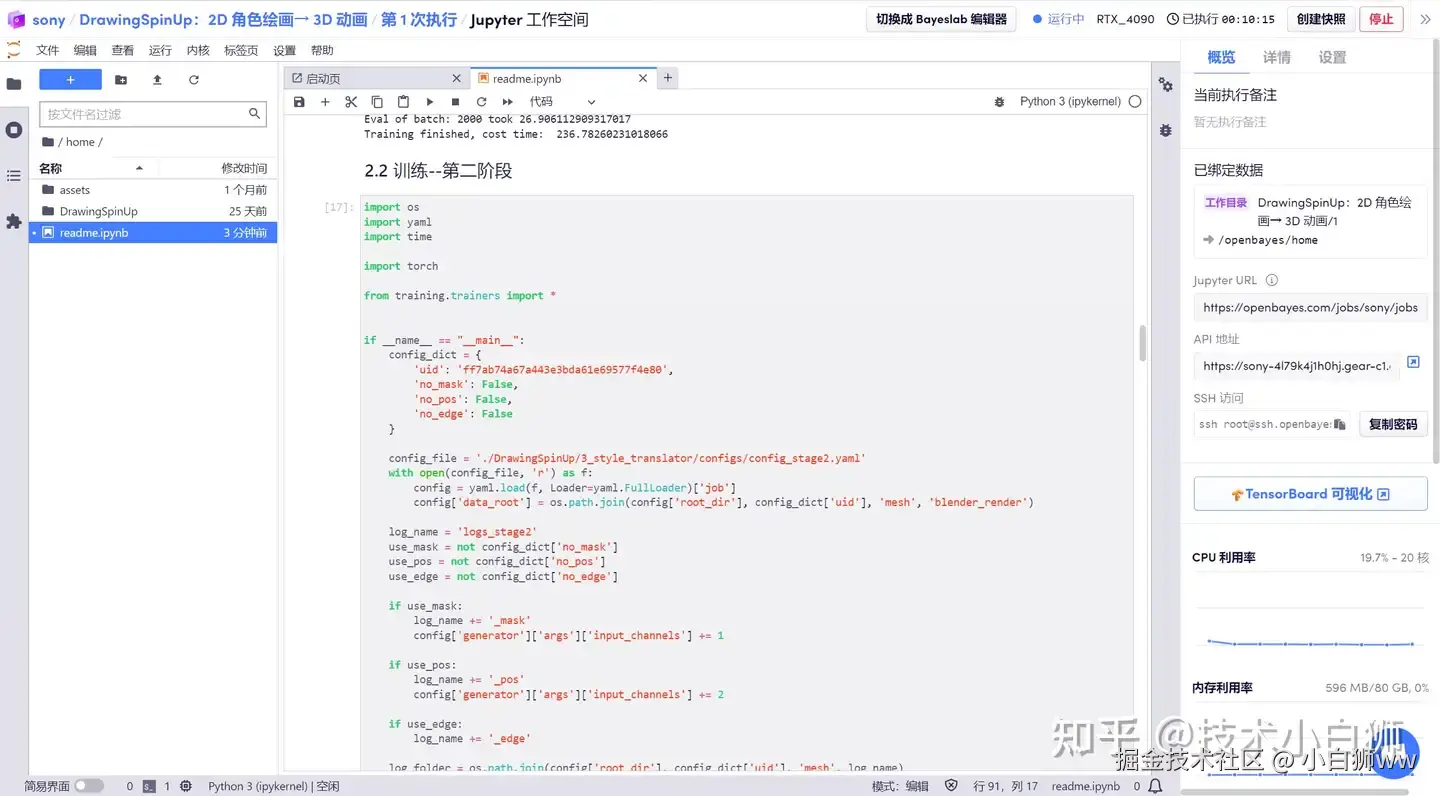Restart the kernel from notebook toolbar
This screenshot has width=1440, height=796.
tap(482, 102)
